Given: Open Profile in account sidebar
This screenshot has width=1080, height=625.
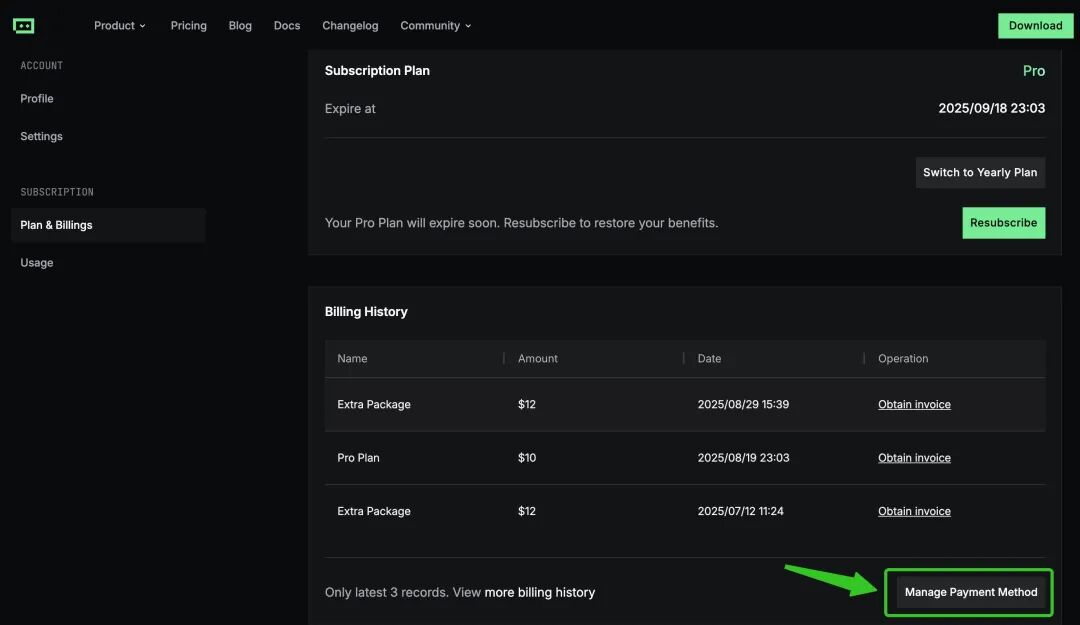Looking at the screenshot, I should [x=37, y=99].
